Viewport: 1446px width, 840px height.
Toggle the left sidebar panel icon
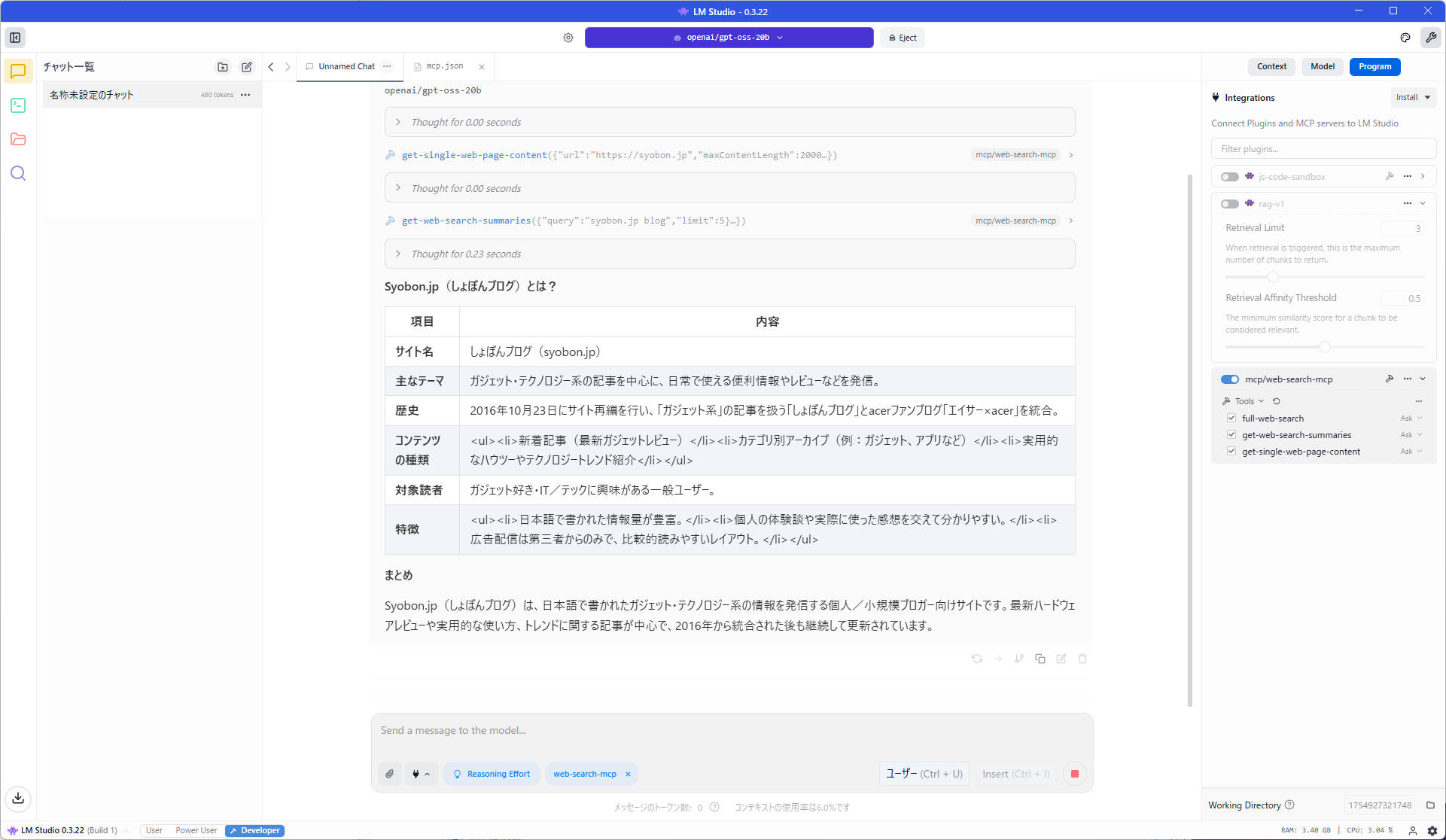click(15, 38)
